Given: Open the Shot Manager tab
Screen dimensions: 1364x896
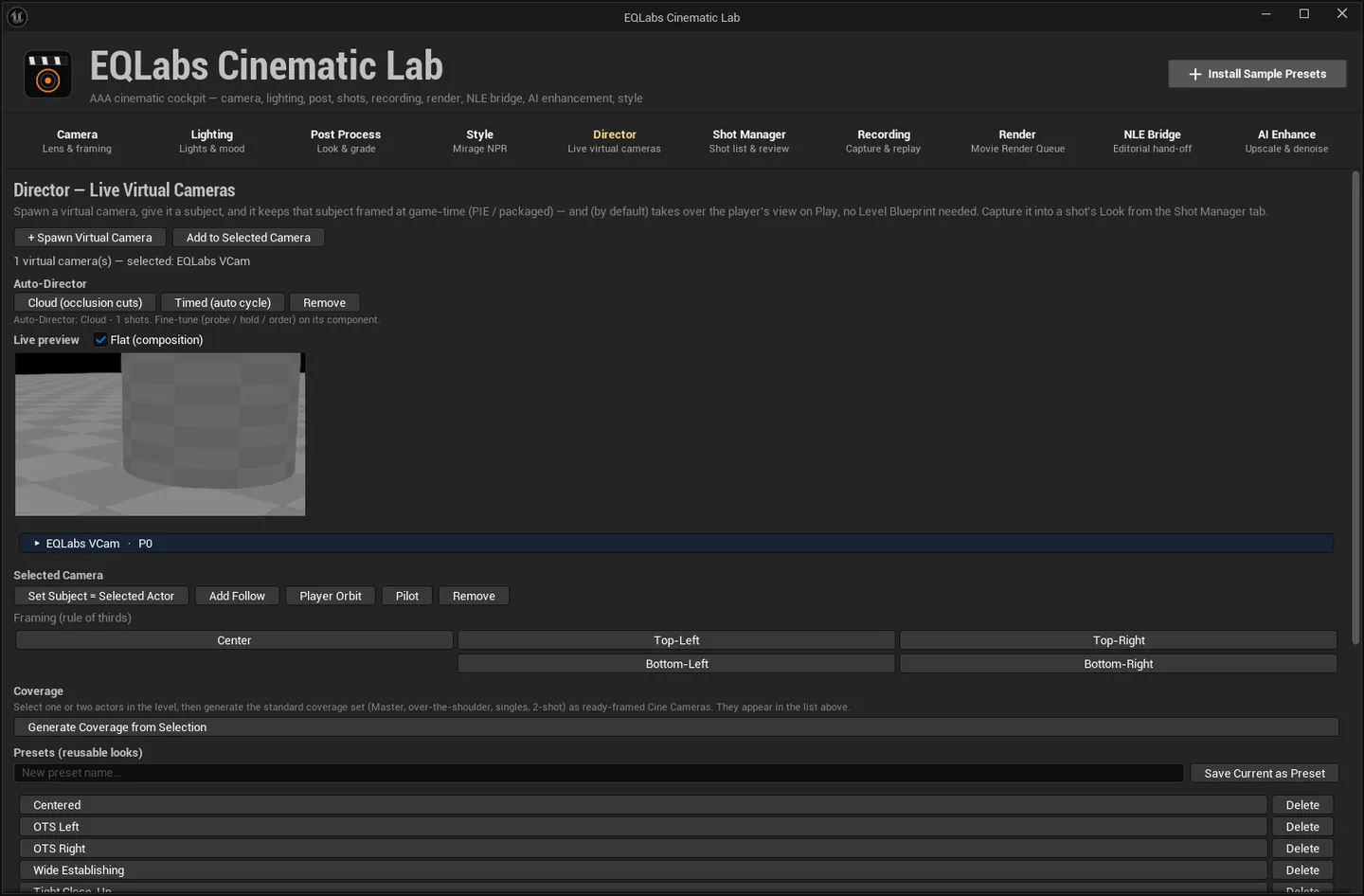Looking at the screenshot, I should pyautogui.click(x=749, y=141).
